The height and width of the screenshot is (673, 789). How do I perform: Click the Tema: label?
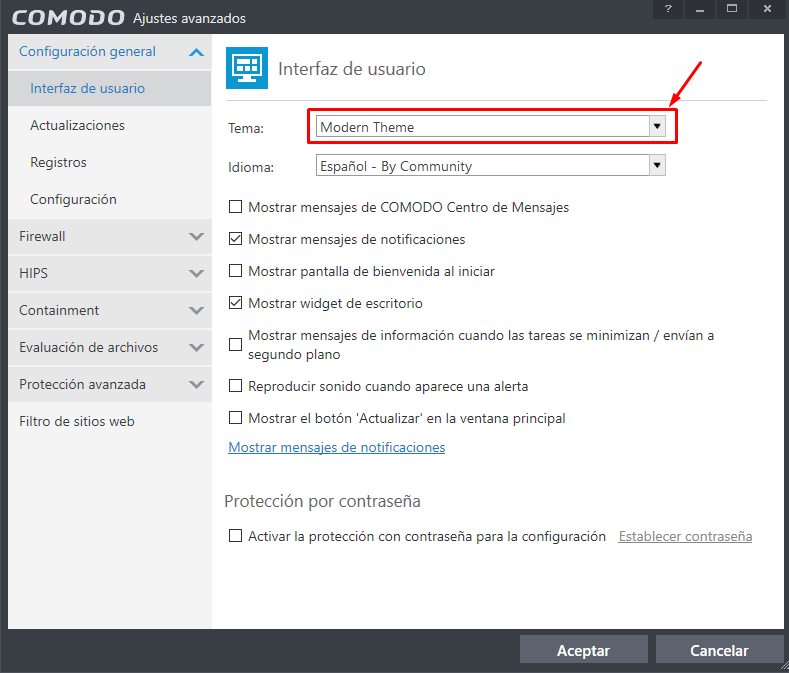246,128
